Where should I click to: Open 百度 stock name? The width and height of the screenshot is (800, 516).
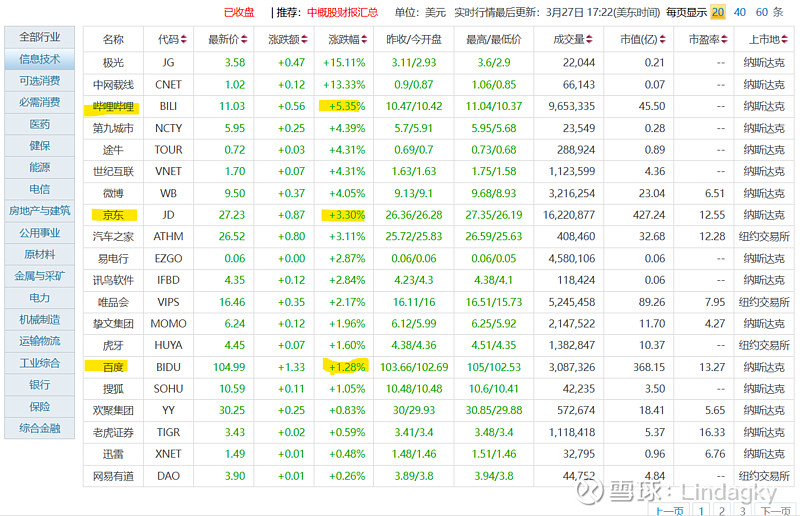pyautogui.click(x=113, y=367)
